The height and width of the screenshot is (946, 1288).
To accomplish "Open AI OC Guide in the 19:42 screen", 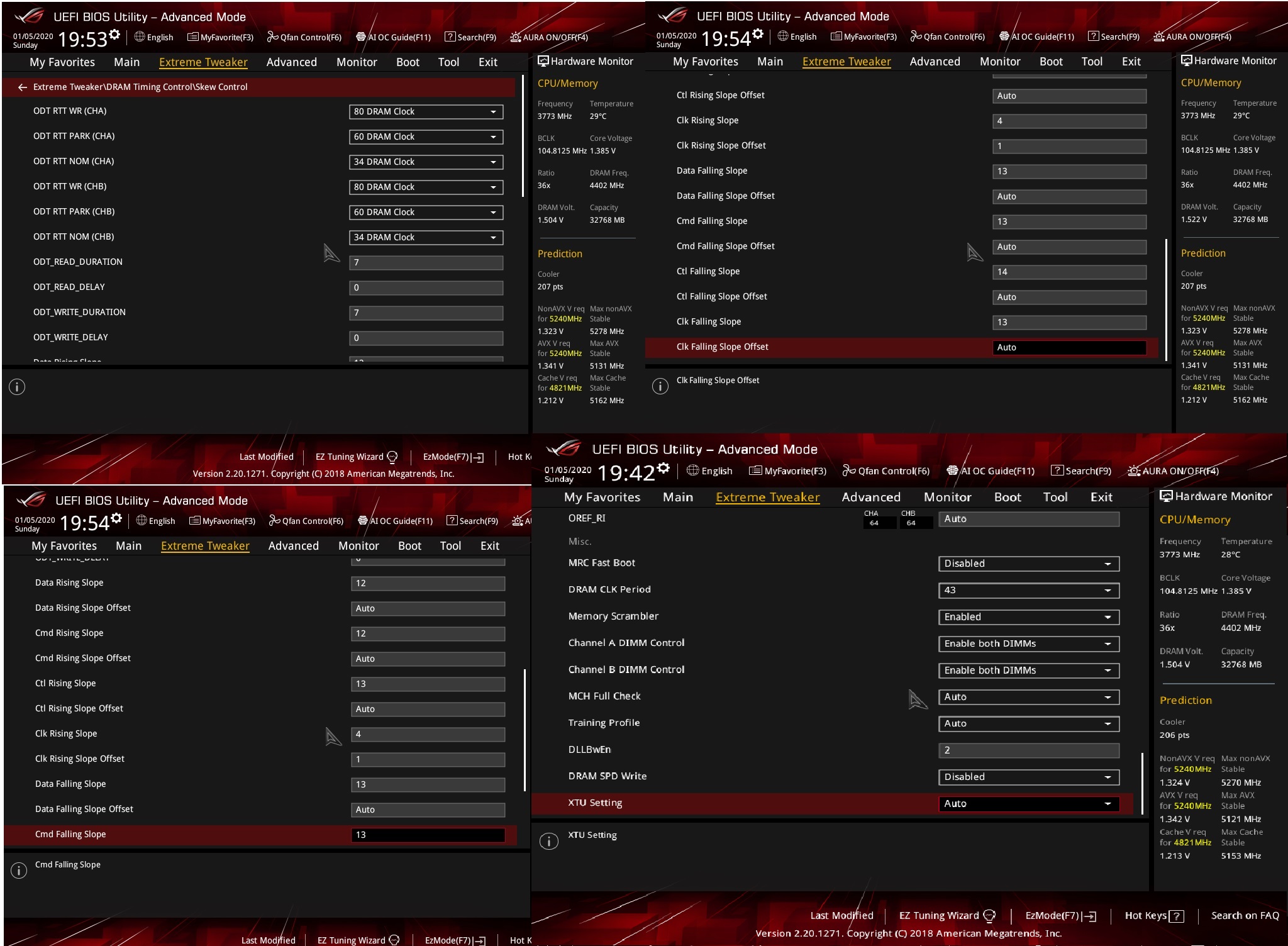I will (x=990, y=471).
